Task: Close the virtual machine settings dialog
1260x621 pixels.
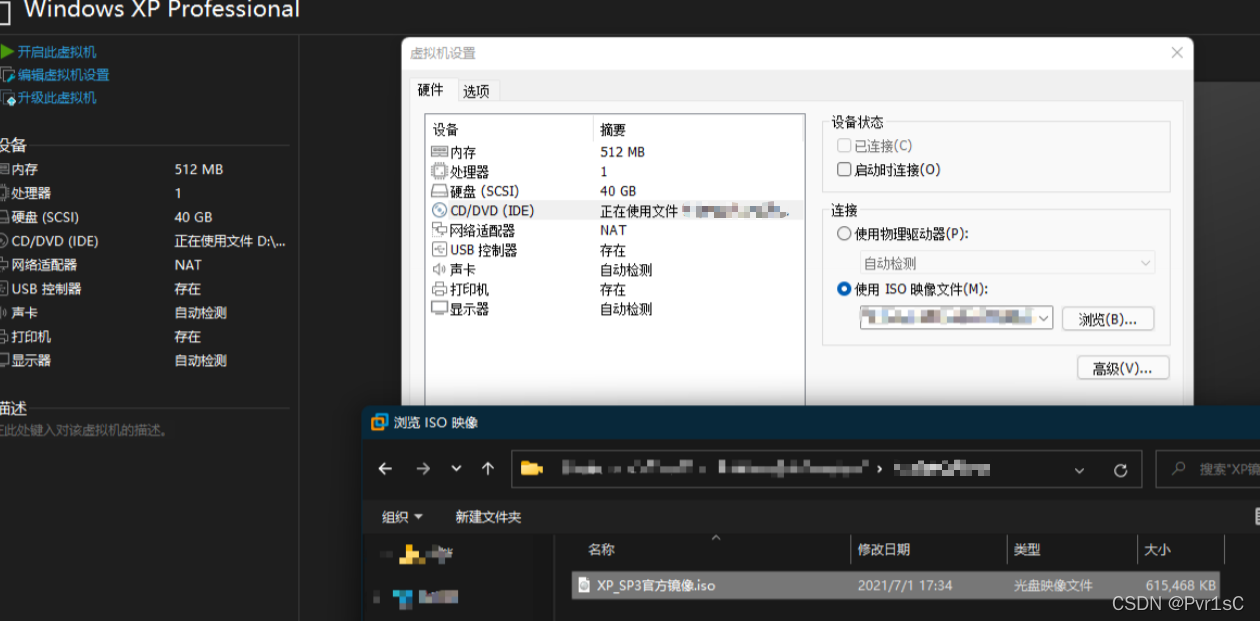Action: 1175,53
